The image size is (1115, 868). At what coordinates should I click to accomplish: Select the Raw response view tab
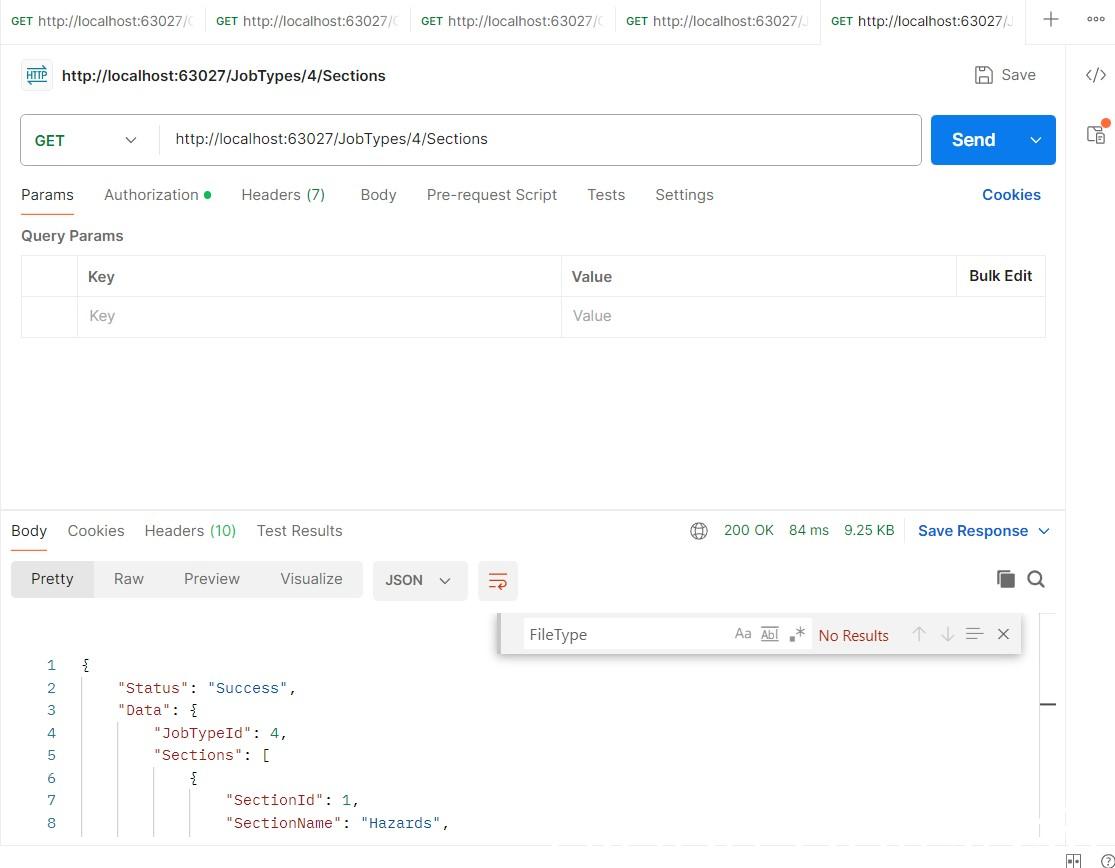point(129,579)
